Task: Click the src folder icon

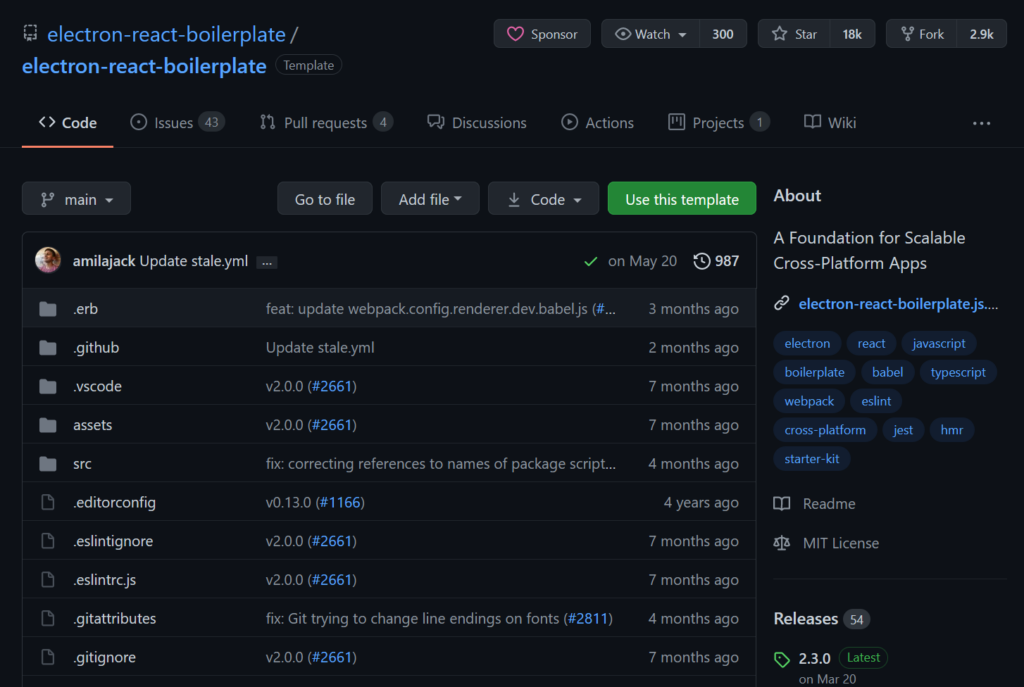Action: point(48,464)
